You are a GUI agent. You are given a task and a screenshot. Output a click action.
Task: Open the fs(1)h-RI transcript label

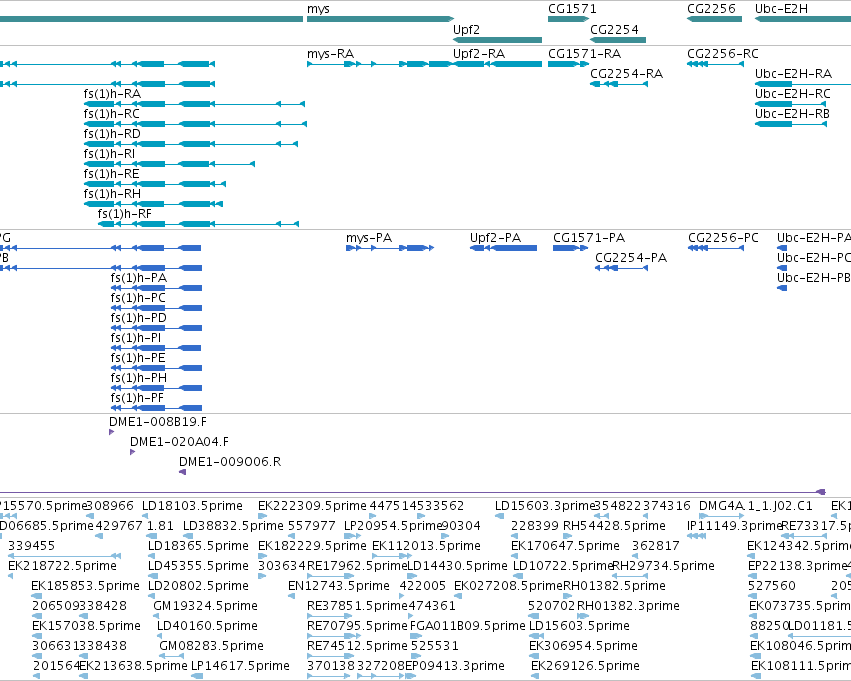pos(109,155)
